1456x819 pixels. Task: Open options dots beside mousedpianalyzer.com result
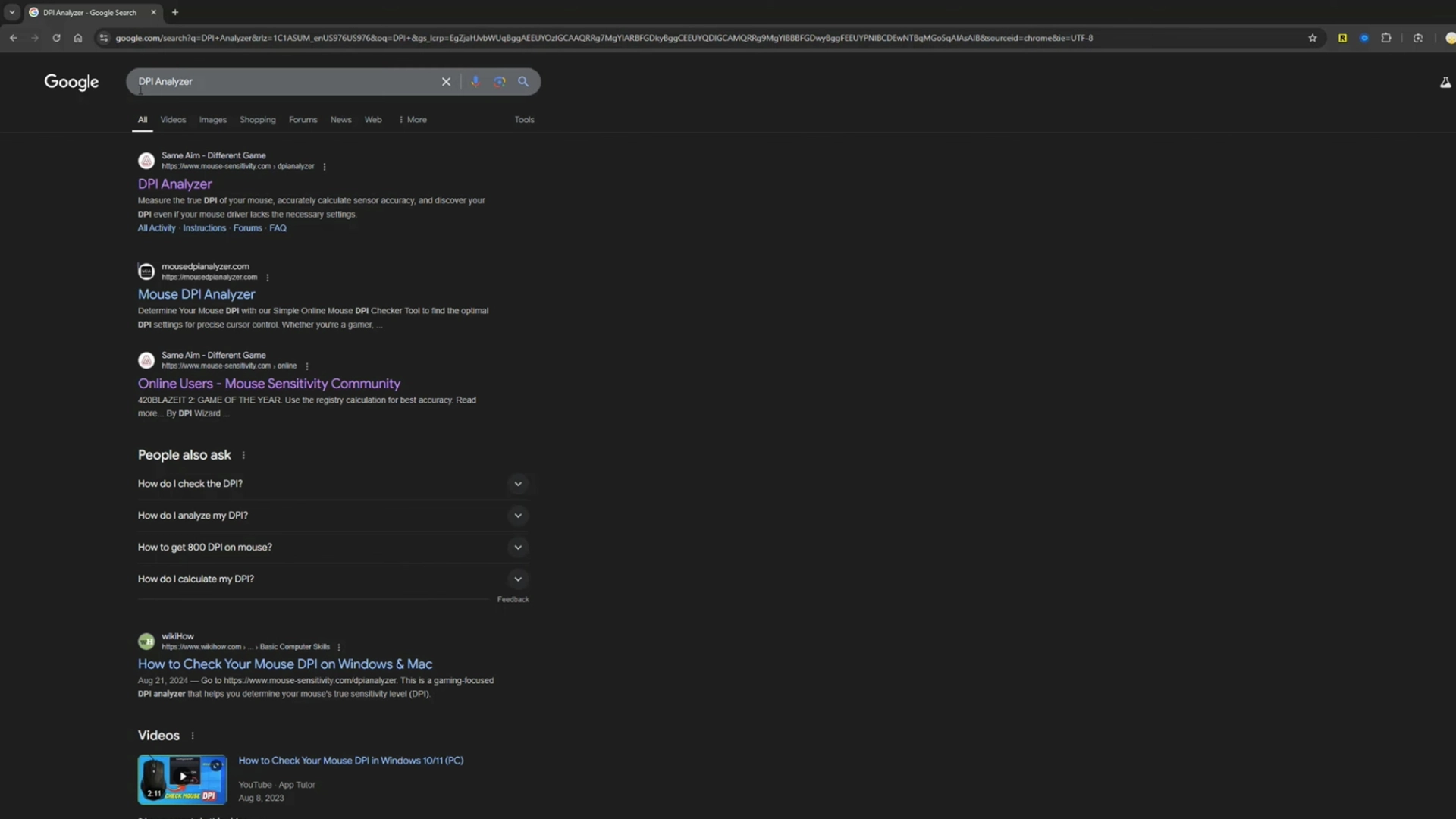(268, 278)
